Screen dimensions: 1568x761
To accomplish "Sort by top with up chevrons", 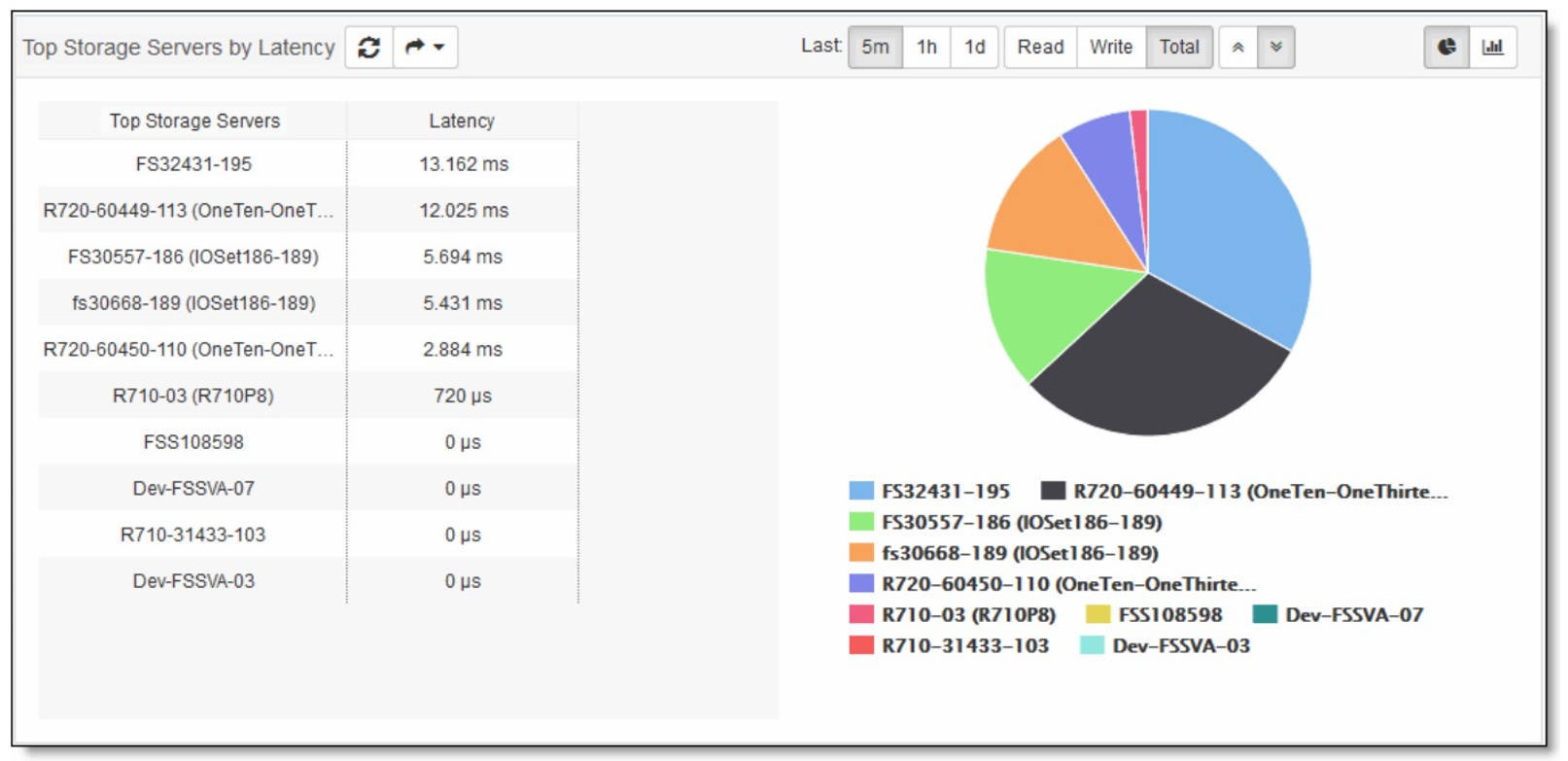I will pos(1238,47).
